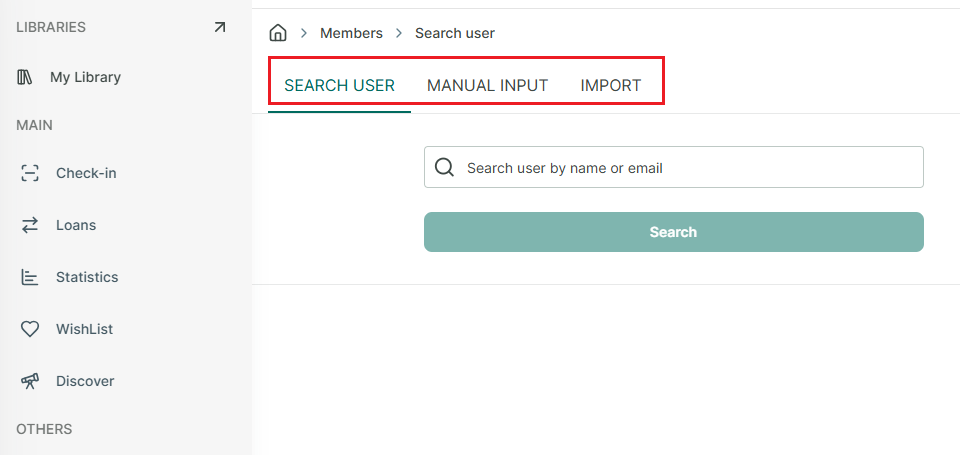Click the magnifier icon in search field
Screen dimensions: 960x455
pos(444,167)
